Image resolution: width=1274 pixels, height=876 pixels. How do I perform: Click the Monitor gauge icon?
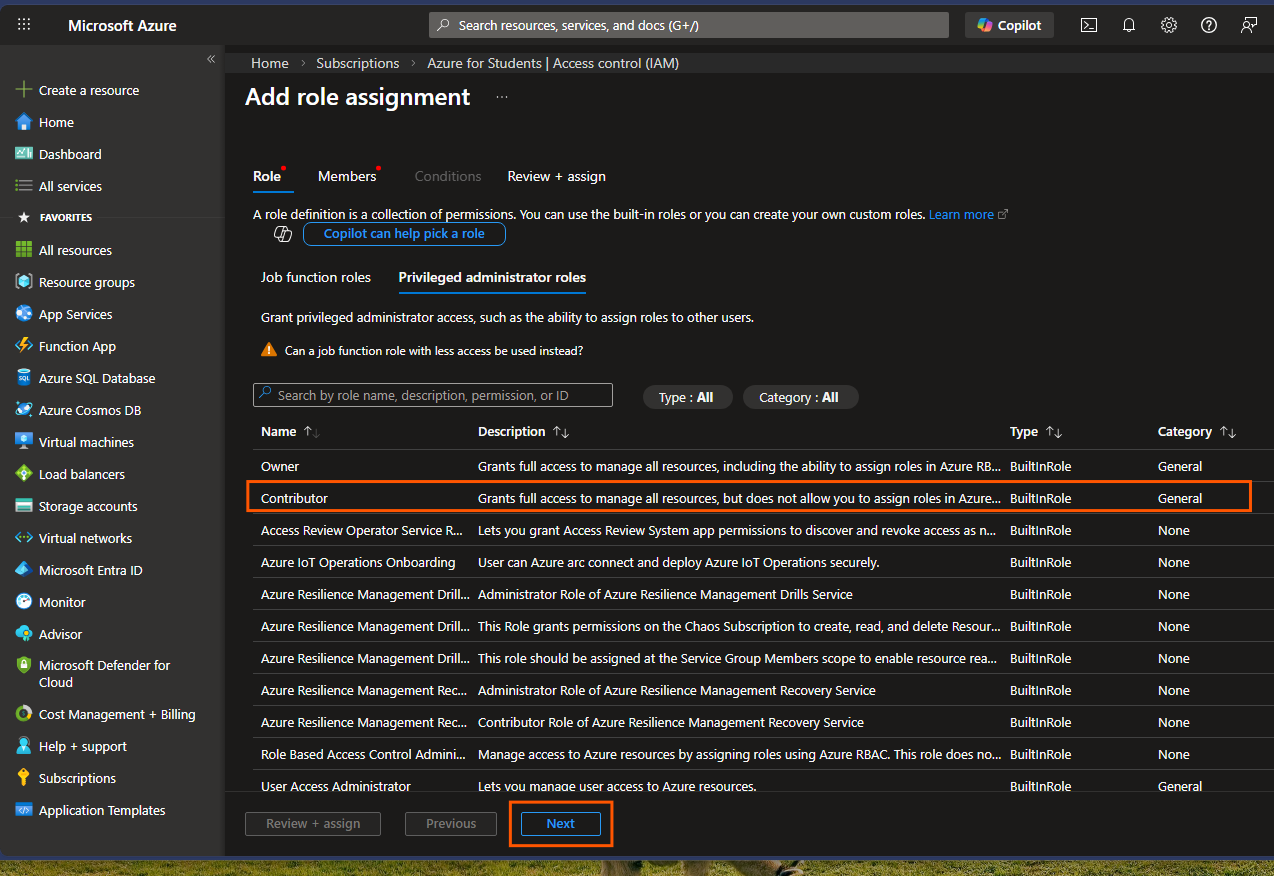click(x=24, y=602)
